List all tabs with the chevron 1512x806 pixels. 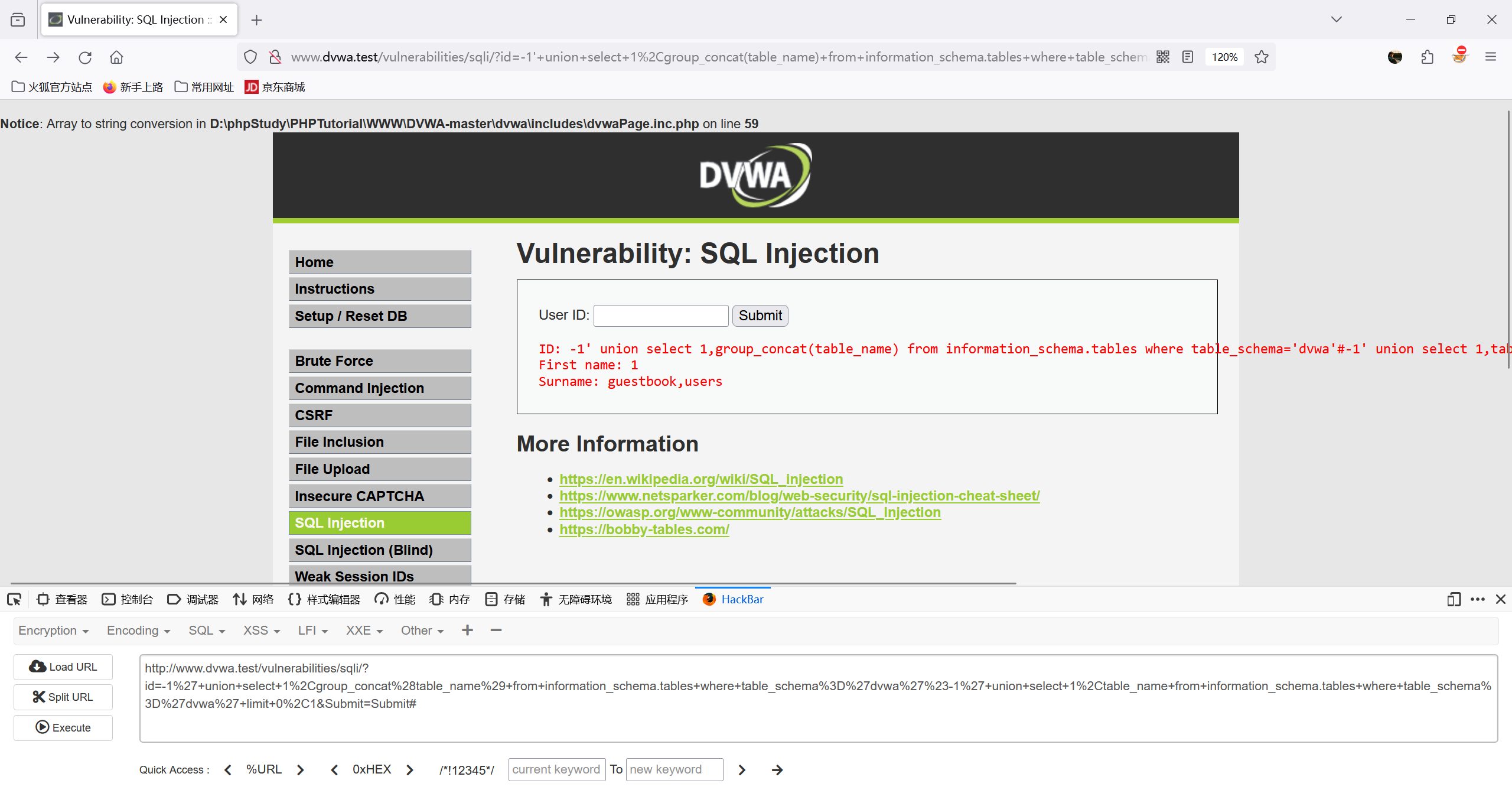1337,19
